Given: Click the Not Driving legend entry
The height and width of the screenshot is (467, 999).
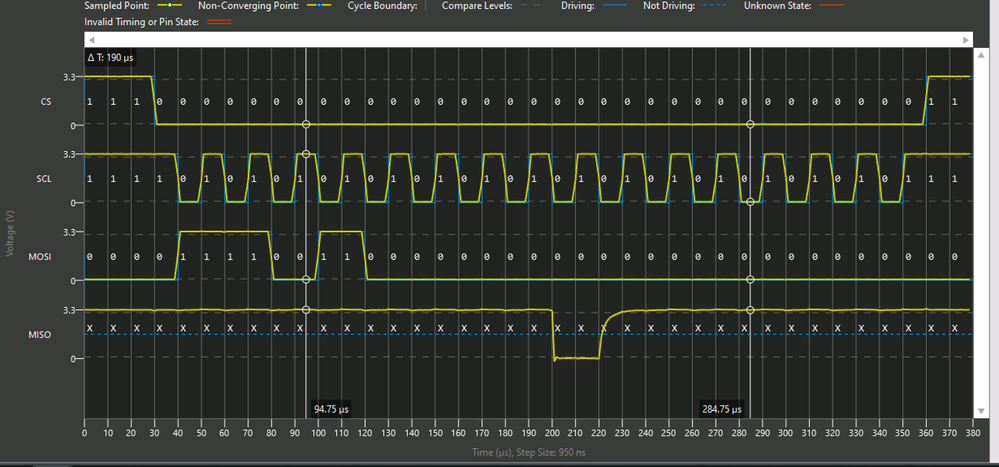Looking at the screenshot, I should coord(685,6).
